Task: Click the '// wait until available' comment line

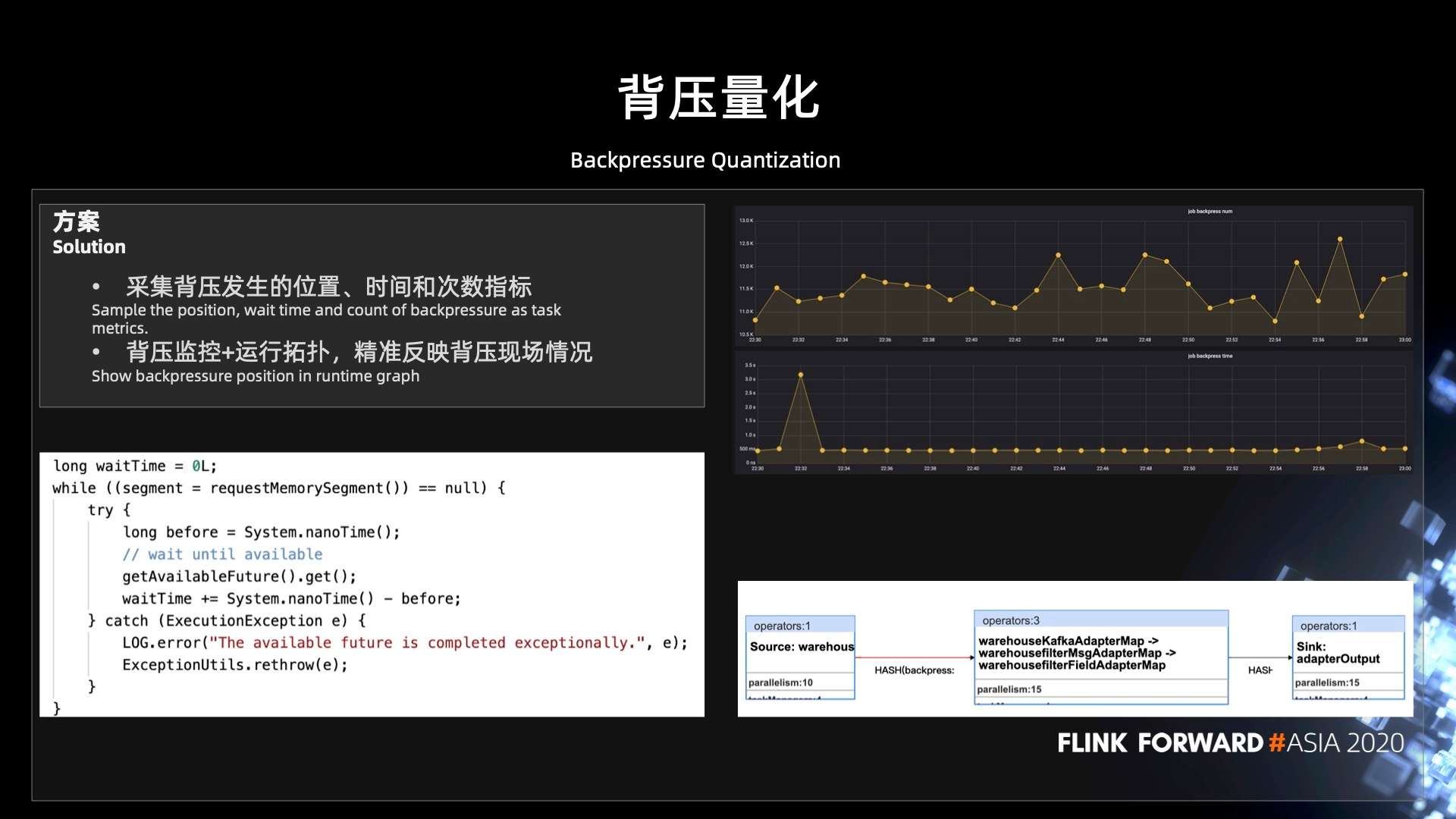Action: [x=222, y=554]
